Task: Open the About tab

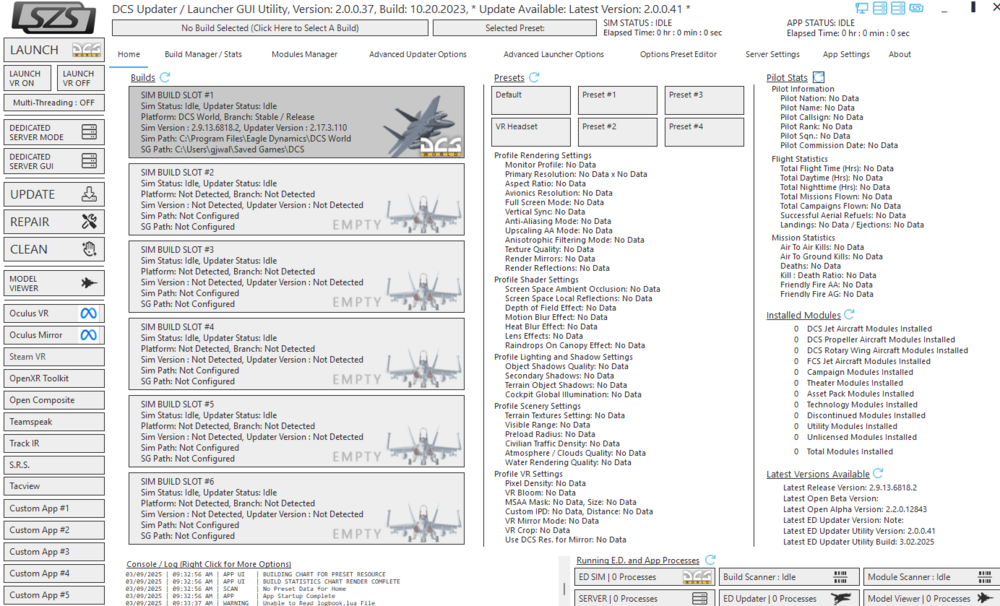Action: (900, 54)
